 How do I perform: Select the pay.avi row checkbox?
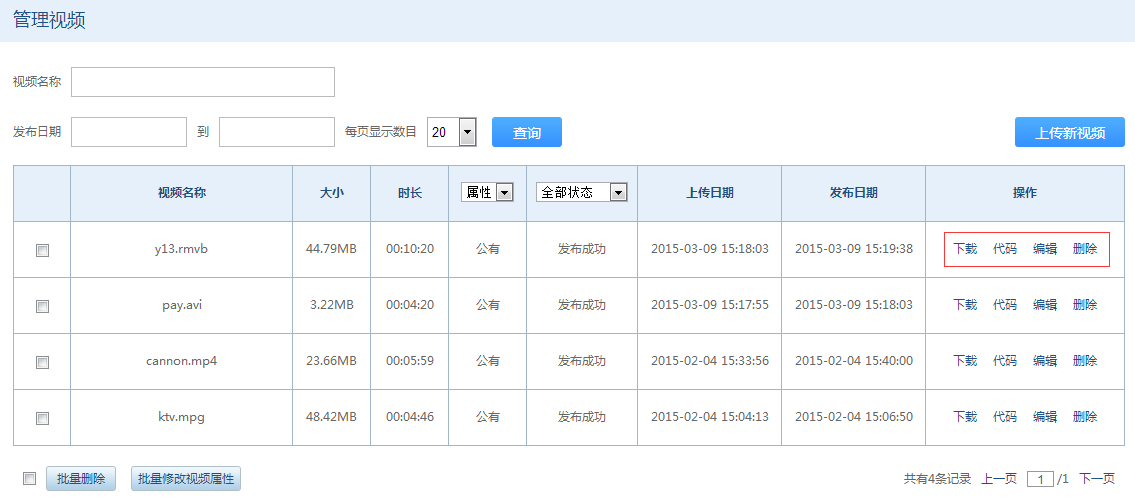click(42, 306)
